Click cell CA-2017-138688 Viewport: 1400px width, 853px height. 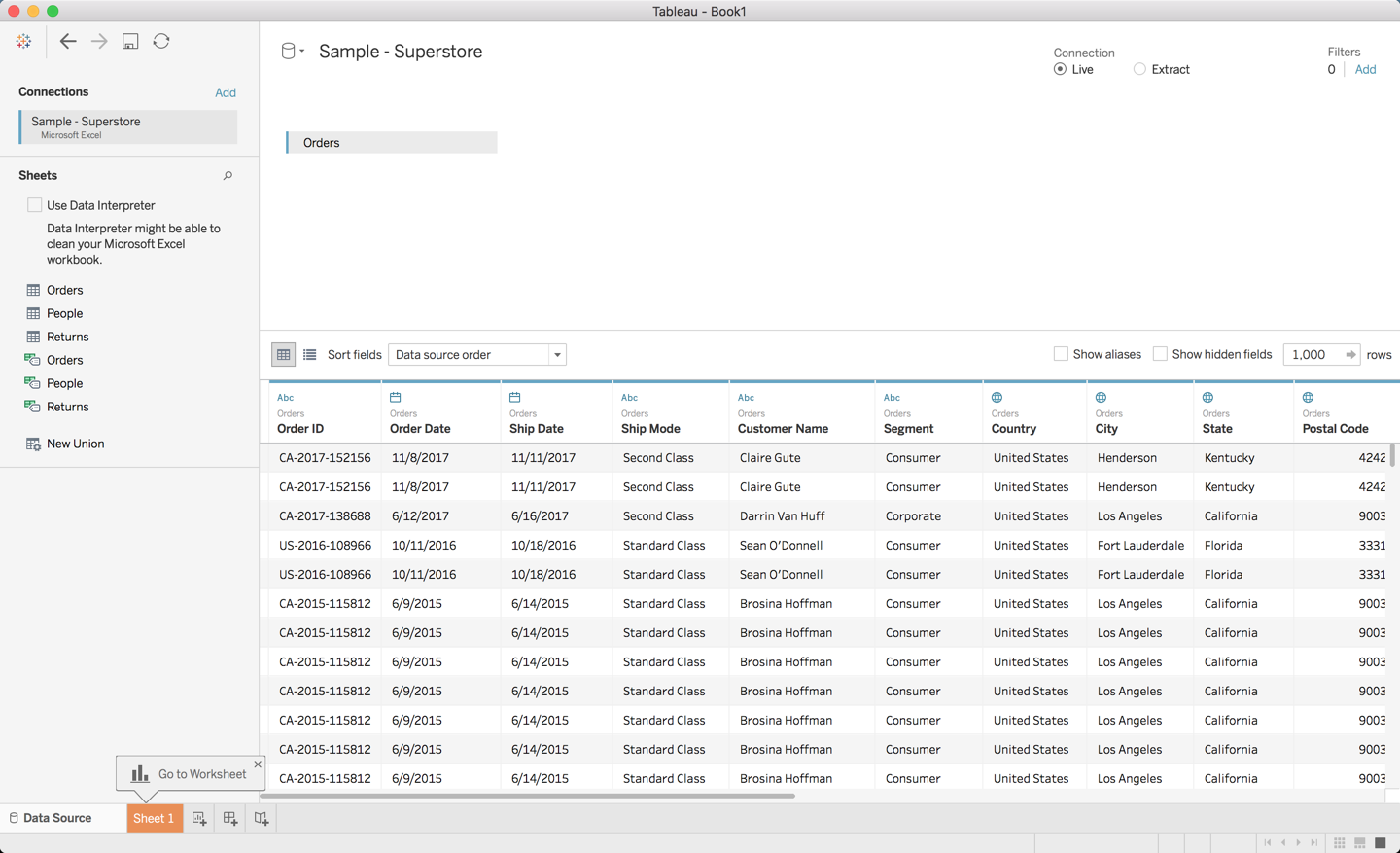[325, 515]
